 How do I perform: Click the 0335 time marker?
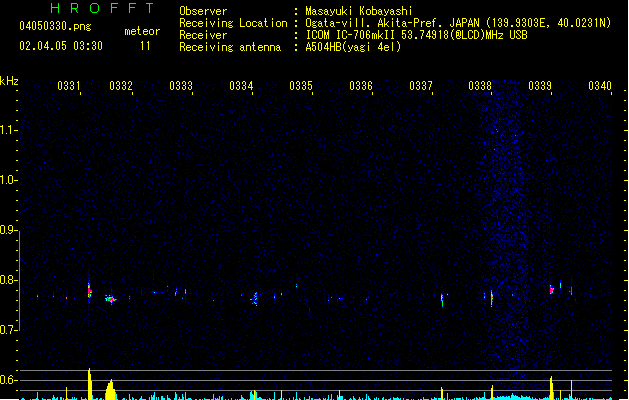301,86
